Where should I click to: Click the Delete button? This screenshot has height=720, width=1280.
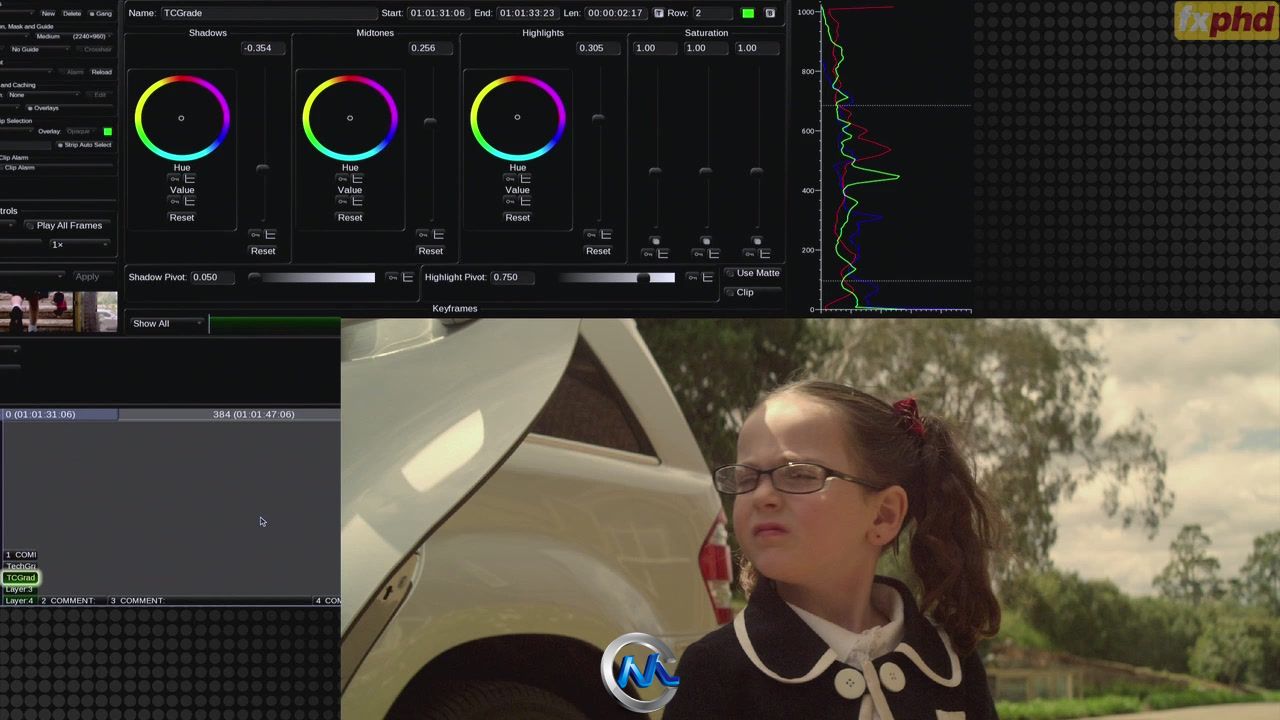72,13
